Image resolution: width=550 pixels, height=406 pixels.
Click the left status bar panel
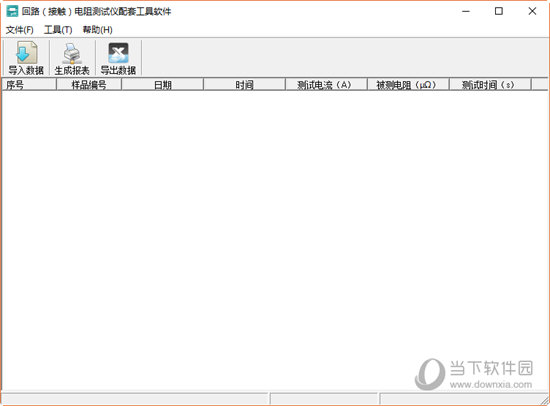[x=135, y=399]
